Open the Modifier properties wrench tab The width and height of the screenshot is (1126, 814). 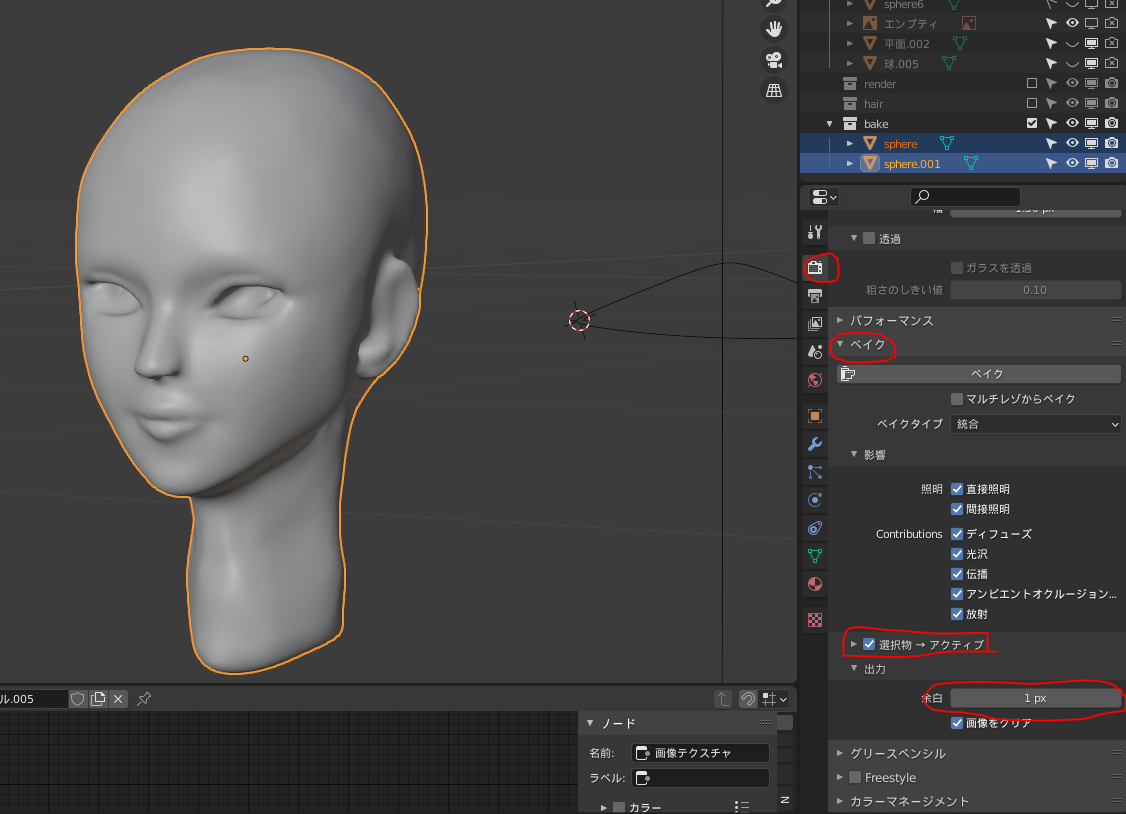click(x=815, y=444)
